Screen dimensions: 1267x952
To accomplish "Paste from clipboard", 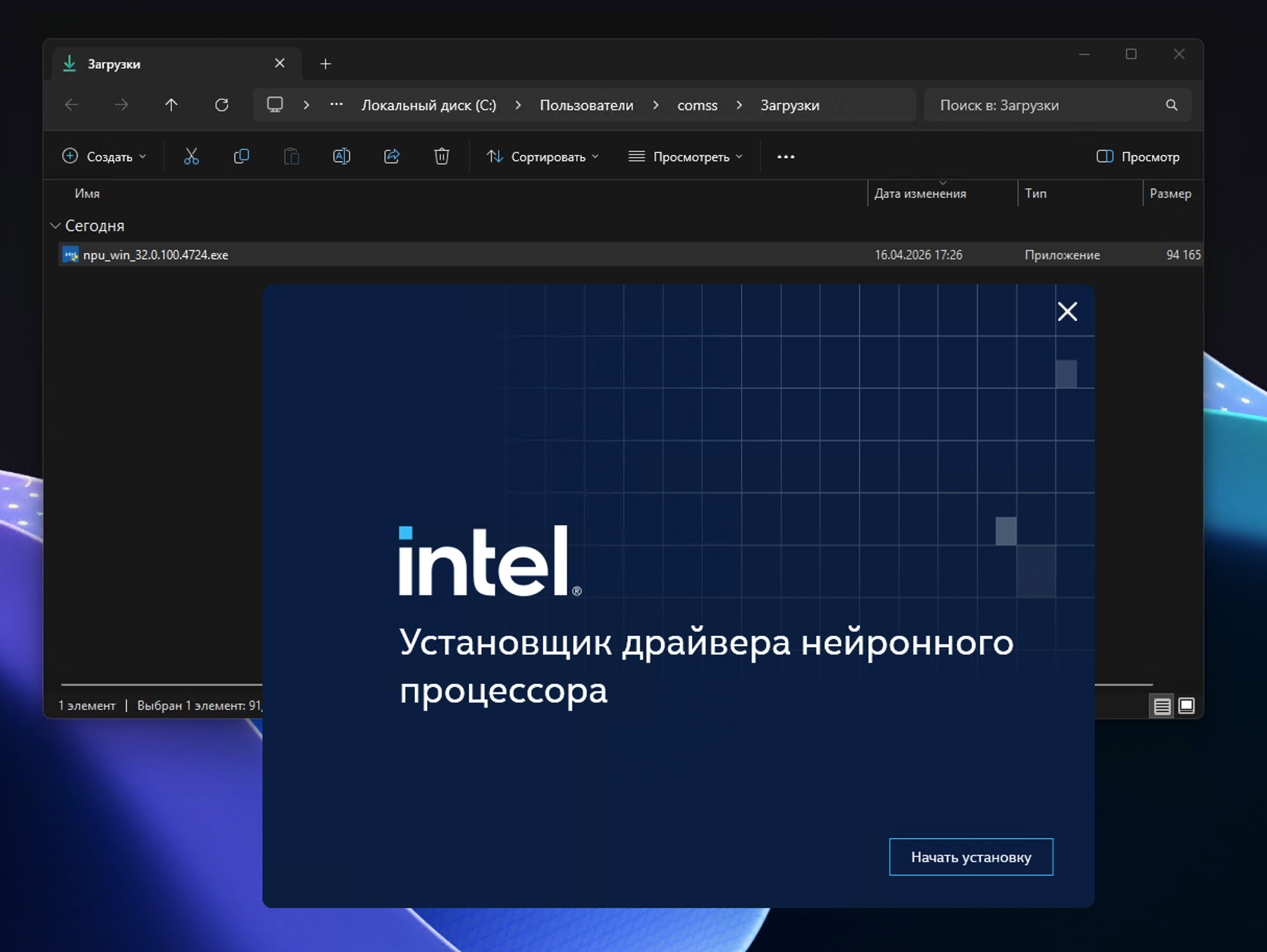I will [291, 156].
